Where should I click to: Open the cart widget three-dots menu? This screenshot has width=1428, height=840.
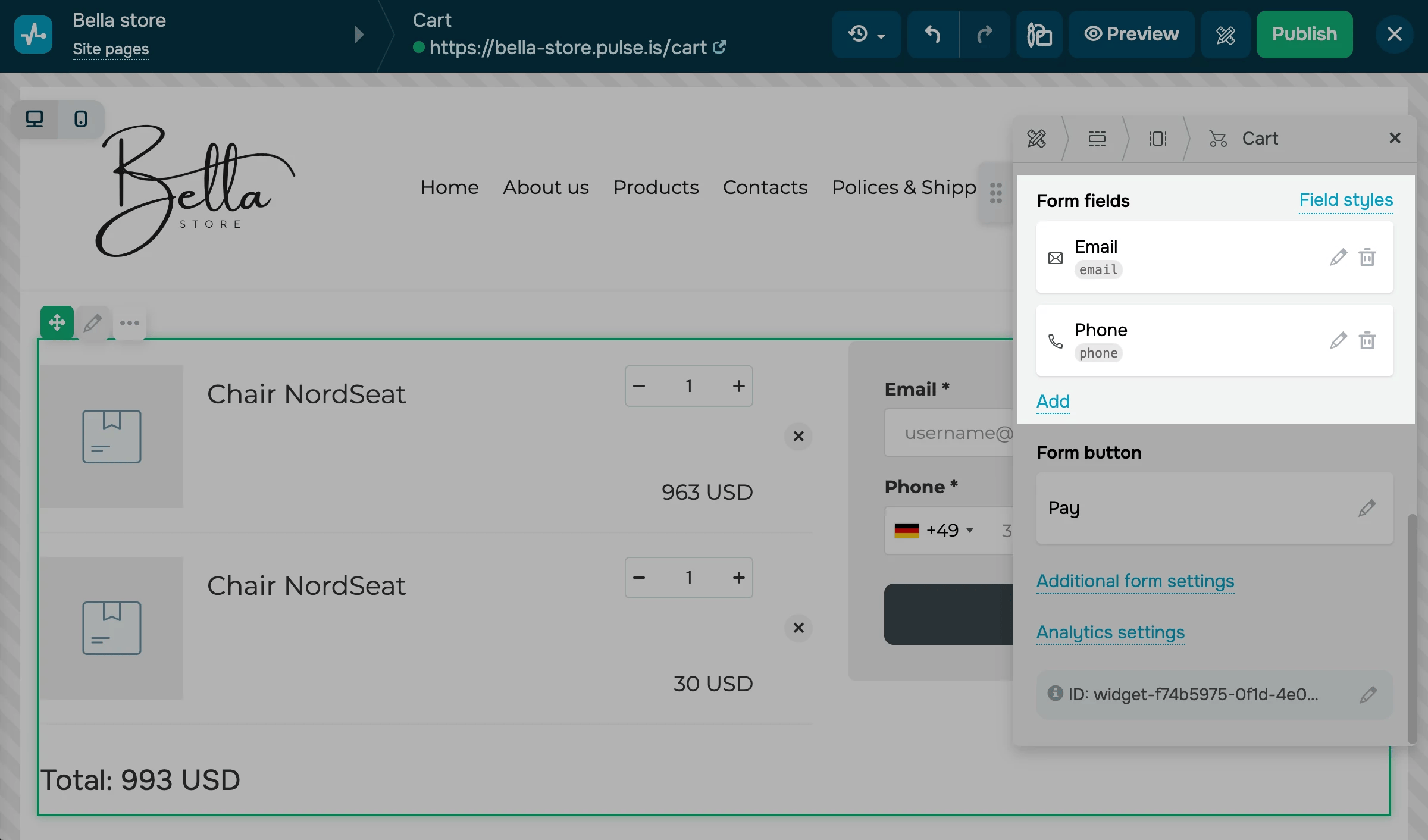129,323
